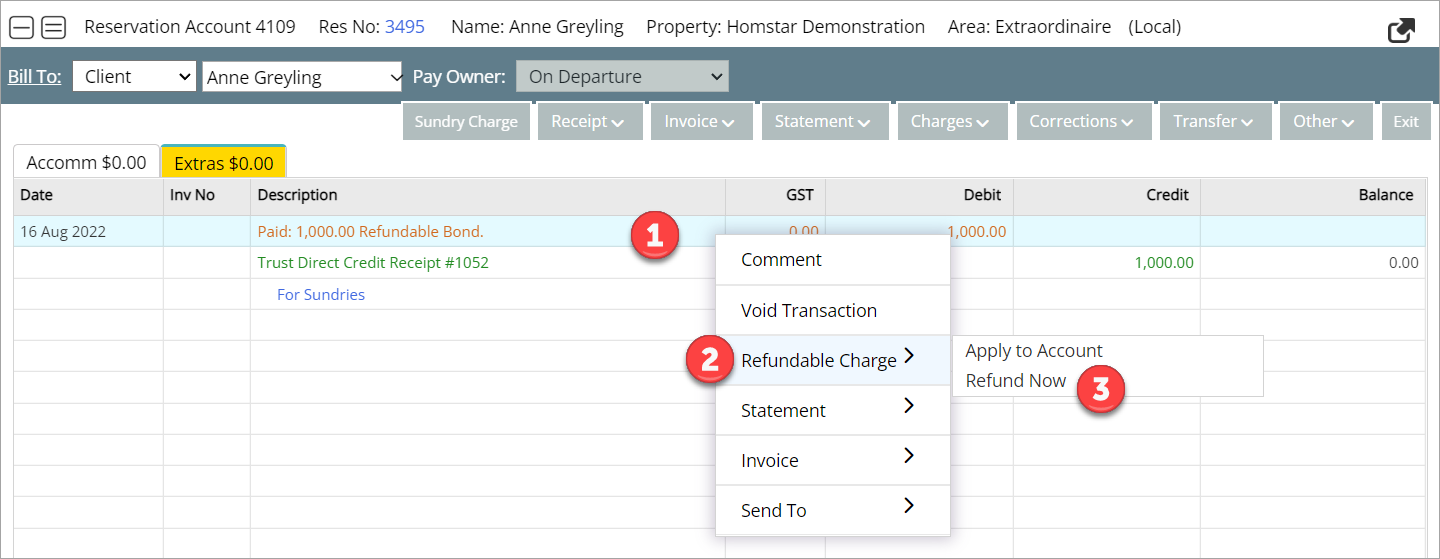
Task: Click the Exit button
Action: pos(1405,122)
